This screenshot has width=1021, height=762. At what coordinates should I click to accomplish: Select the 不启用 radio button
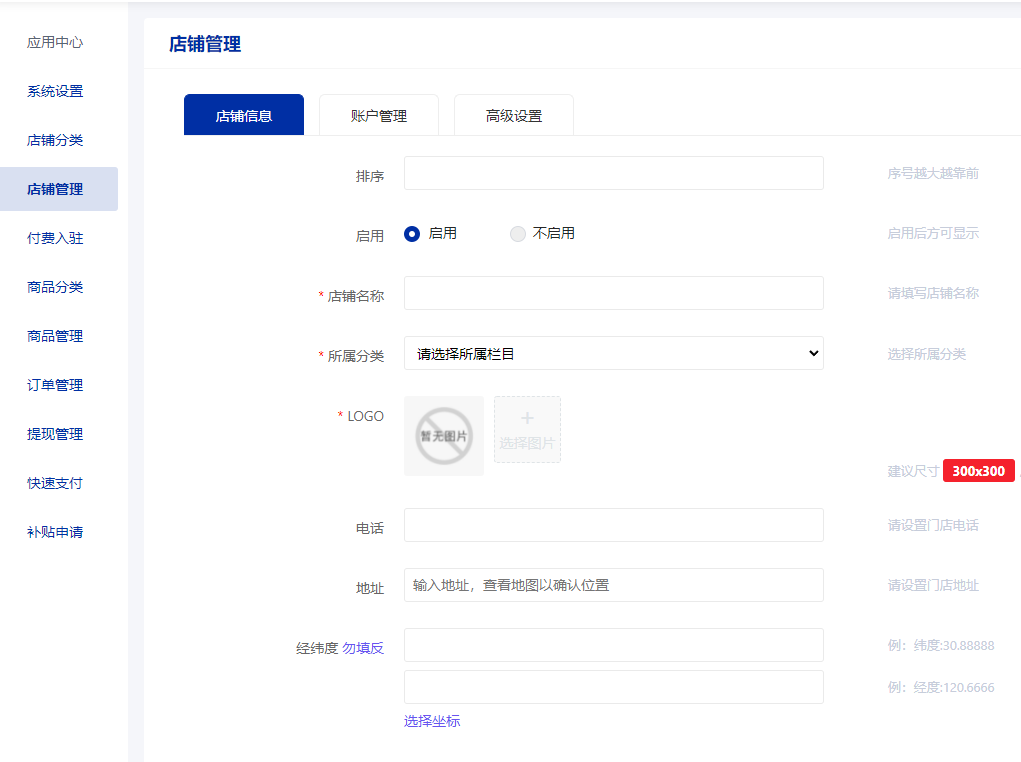coord(517,233)
